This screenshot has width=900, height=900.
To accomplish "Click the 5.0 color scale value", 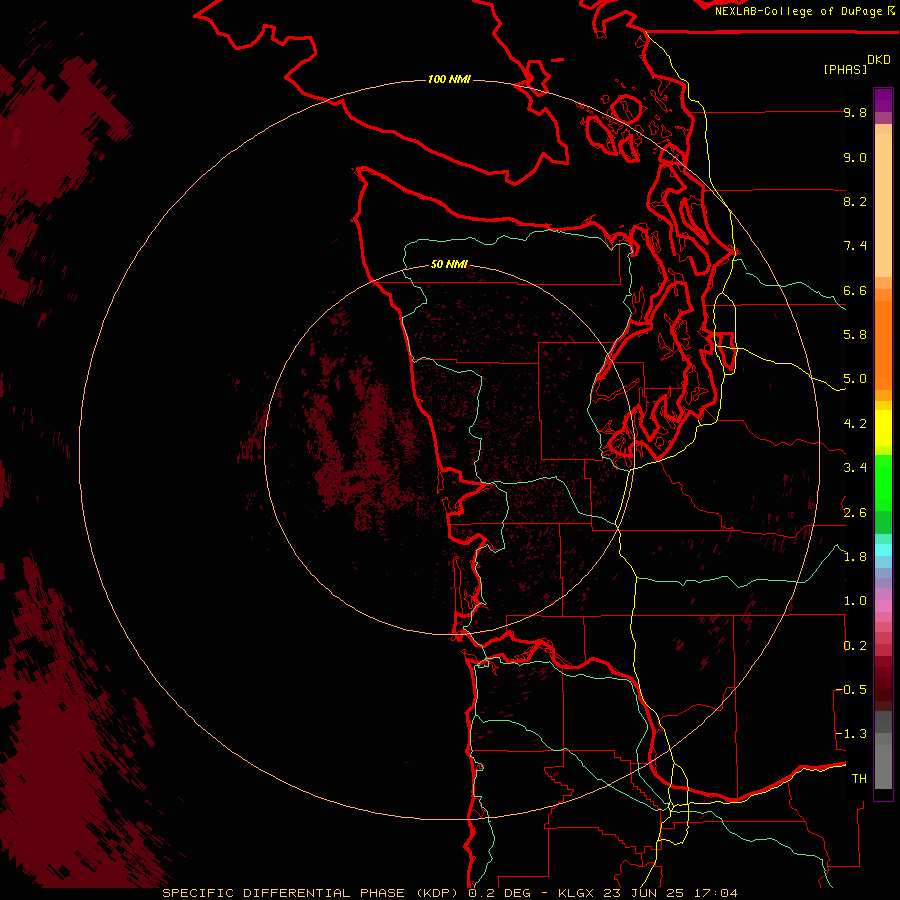I will [855, 379].
